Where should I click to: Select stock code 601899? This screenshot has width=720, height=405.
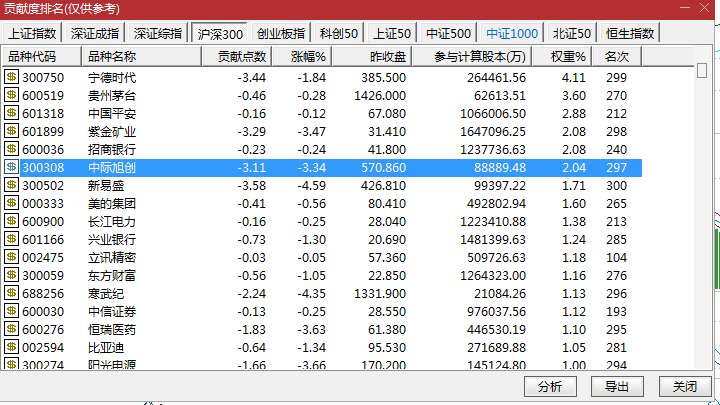point(43,132)
